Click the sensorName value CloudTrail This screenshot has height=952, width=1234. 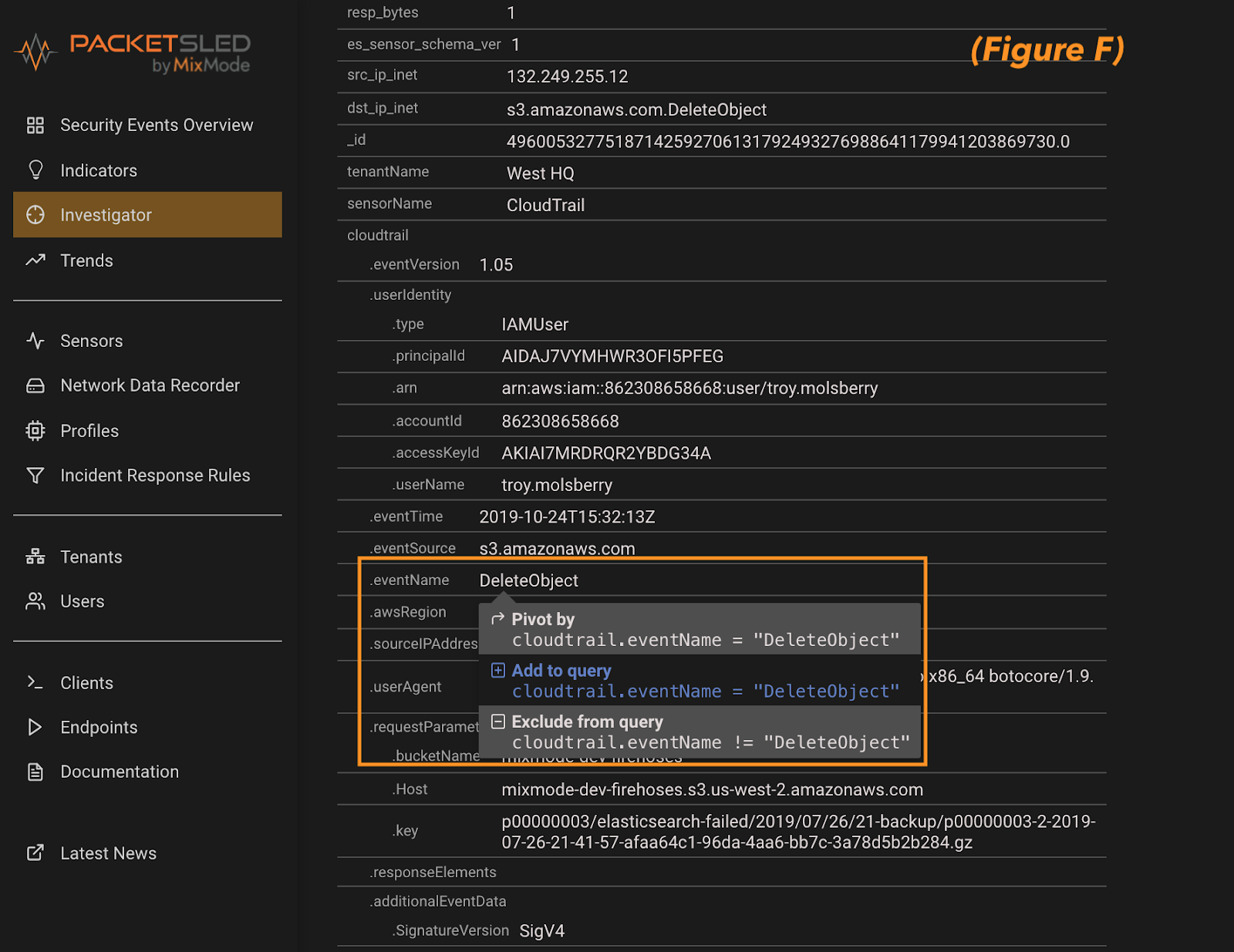[x=545, y=205]
